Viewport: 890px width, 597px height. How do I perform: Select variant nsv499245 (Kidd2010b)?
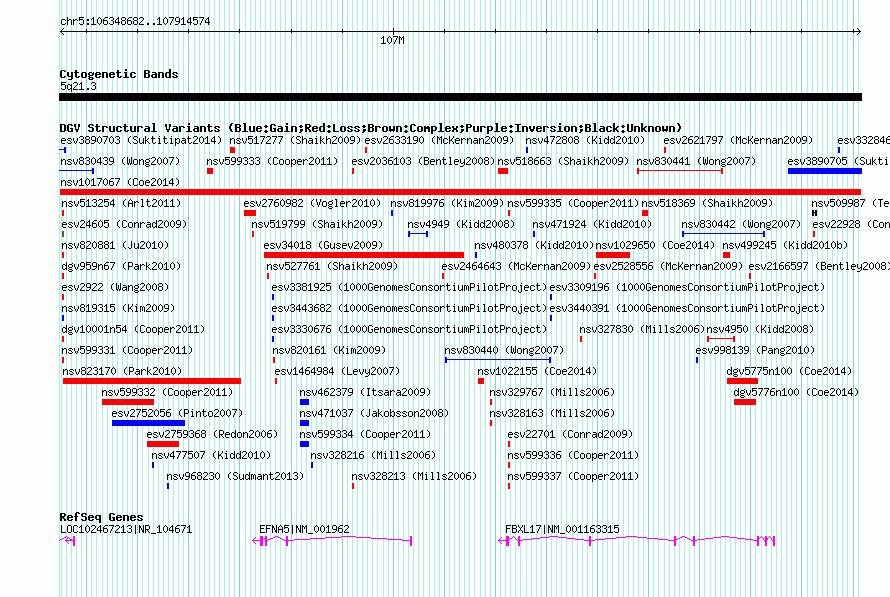(x=785, y=245)
